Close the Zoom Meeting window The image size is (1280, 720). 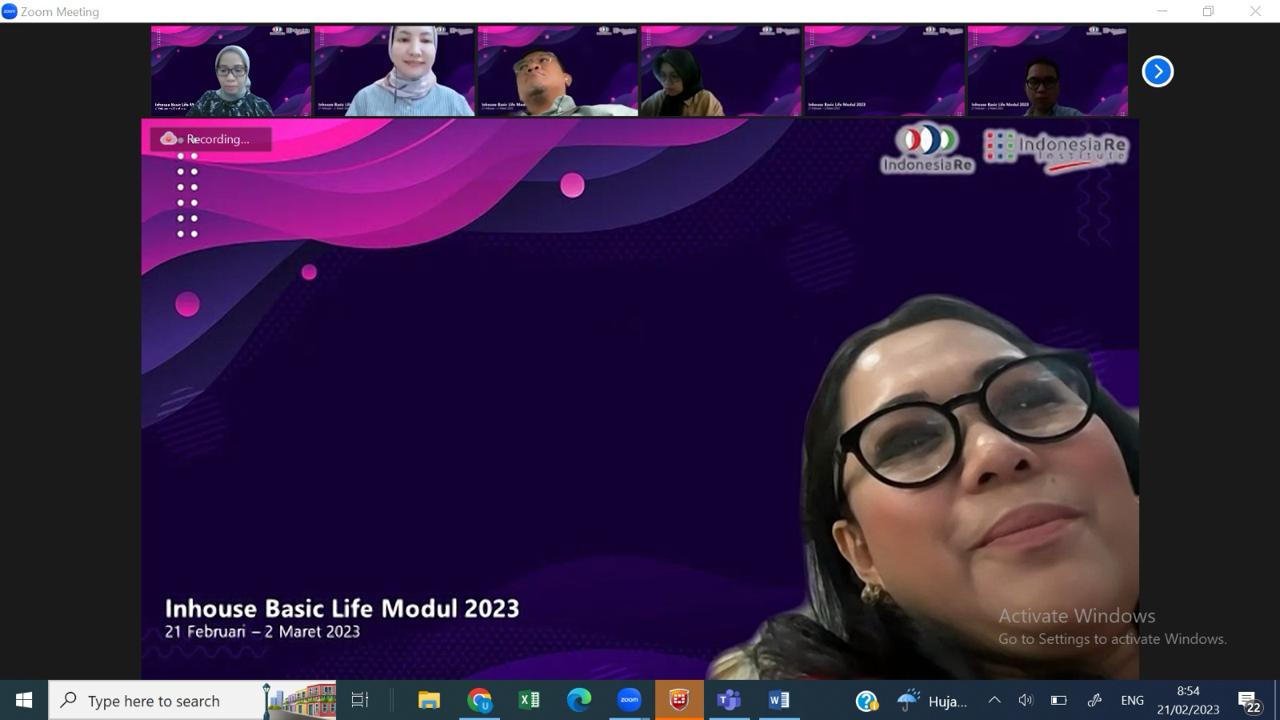1255,11
